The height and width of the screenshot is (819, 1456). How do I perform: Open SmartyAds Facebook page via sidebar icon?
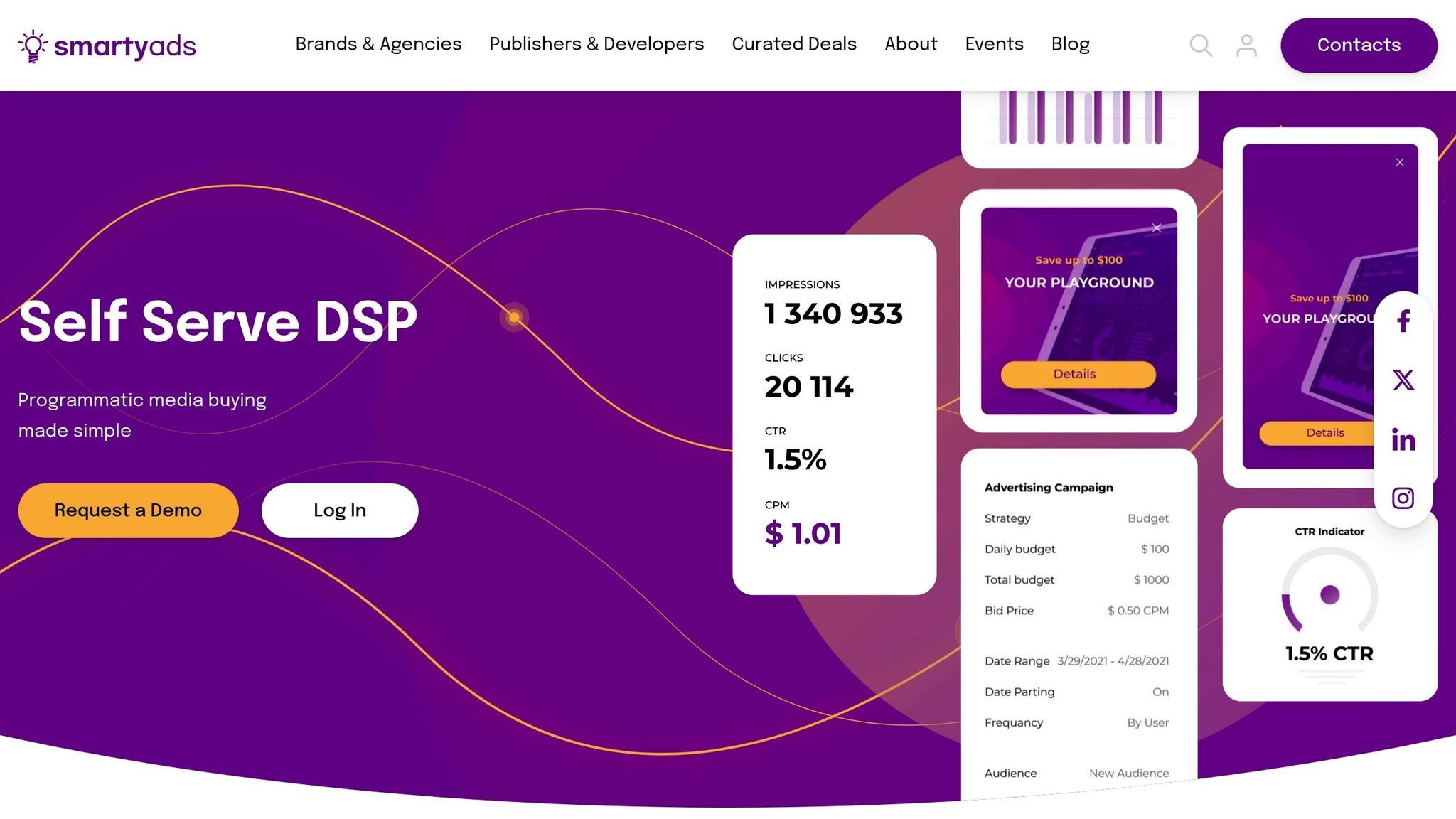click(x=1403, y=321)
